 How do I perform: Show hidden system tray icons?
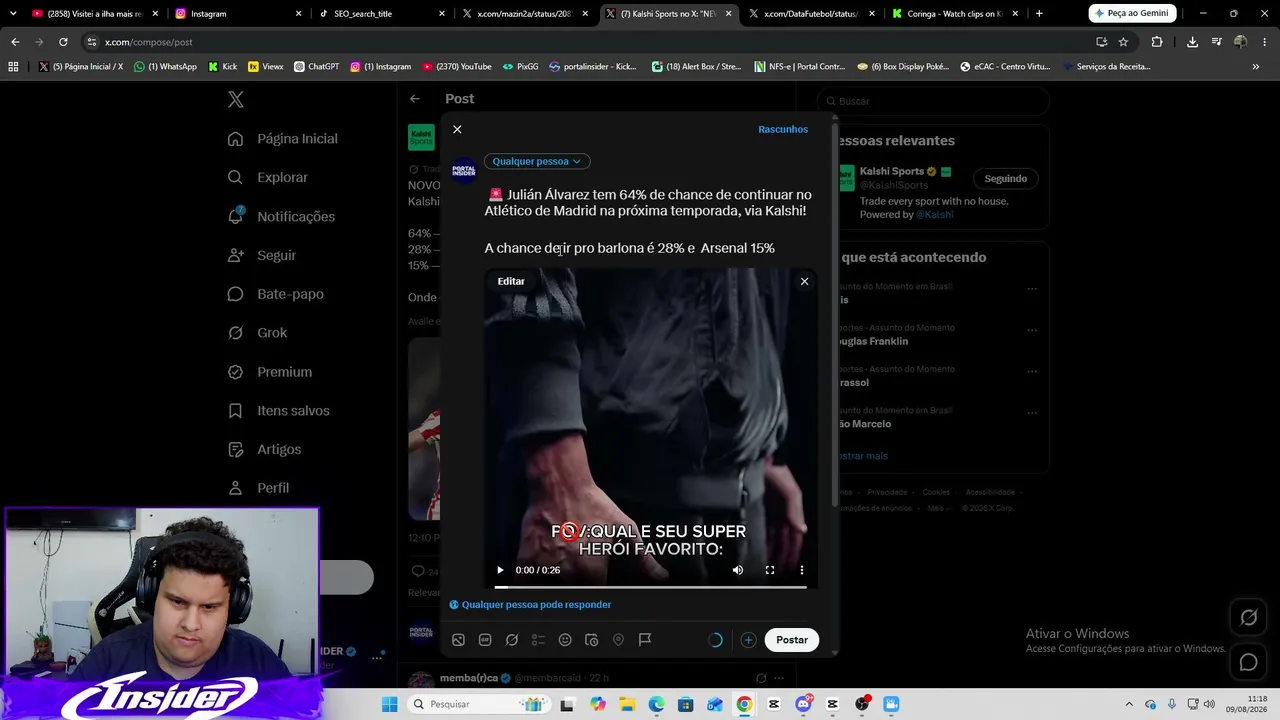click(1129, 704)
